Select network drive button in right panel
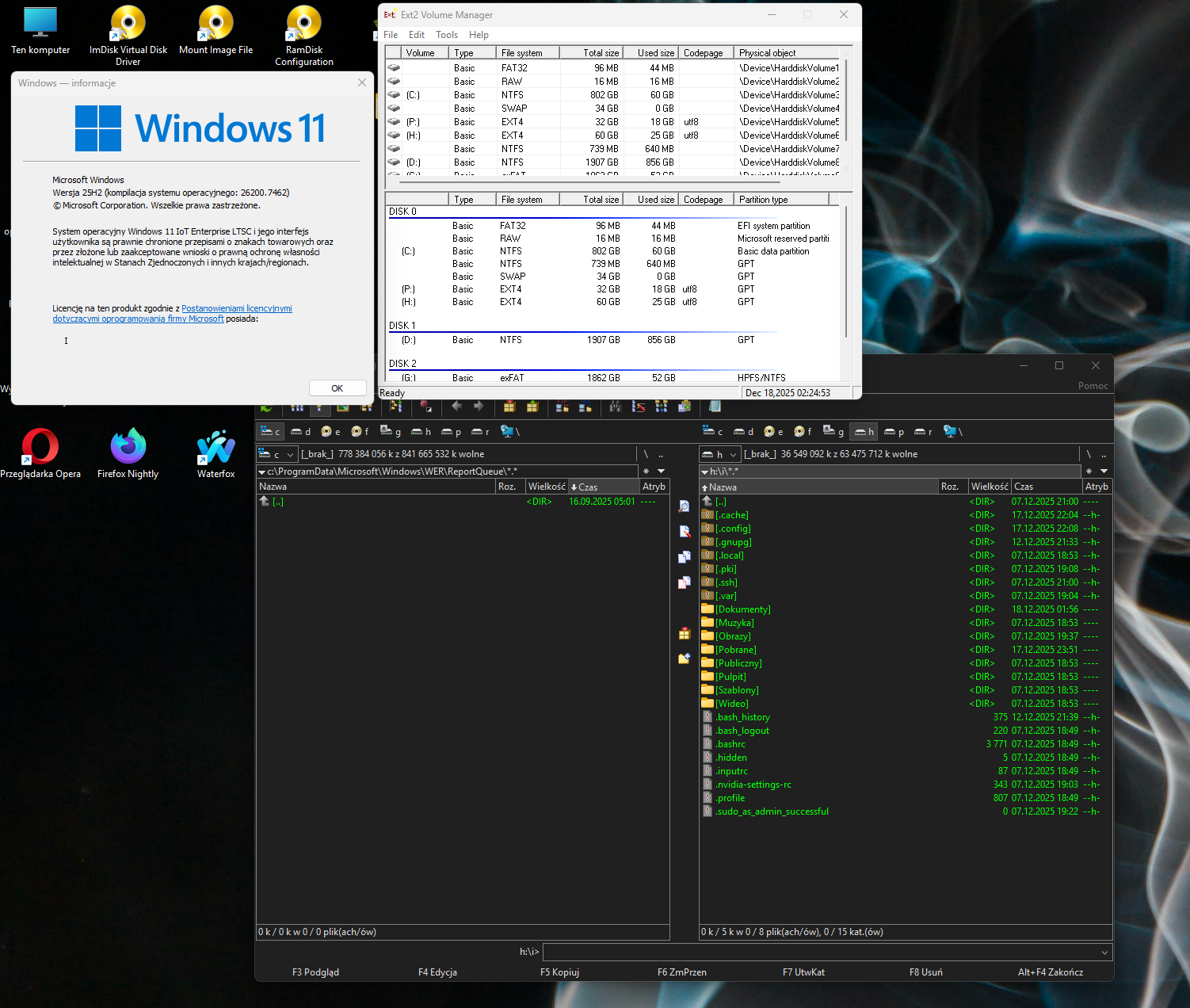The height and width of the screenshot is (1008, 1190). point(953,432)
